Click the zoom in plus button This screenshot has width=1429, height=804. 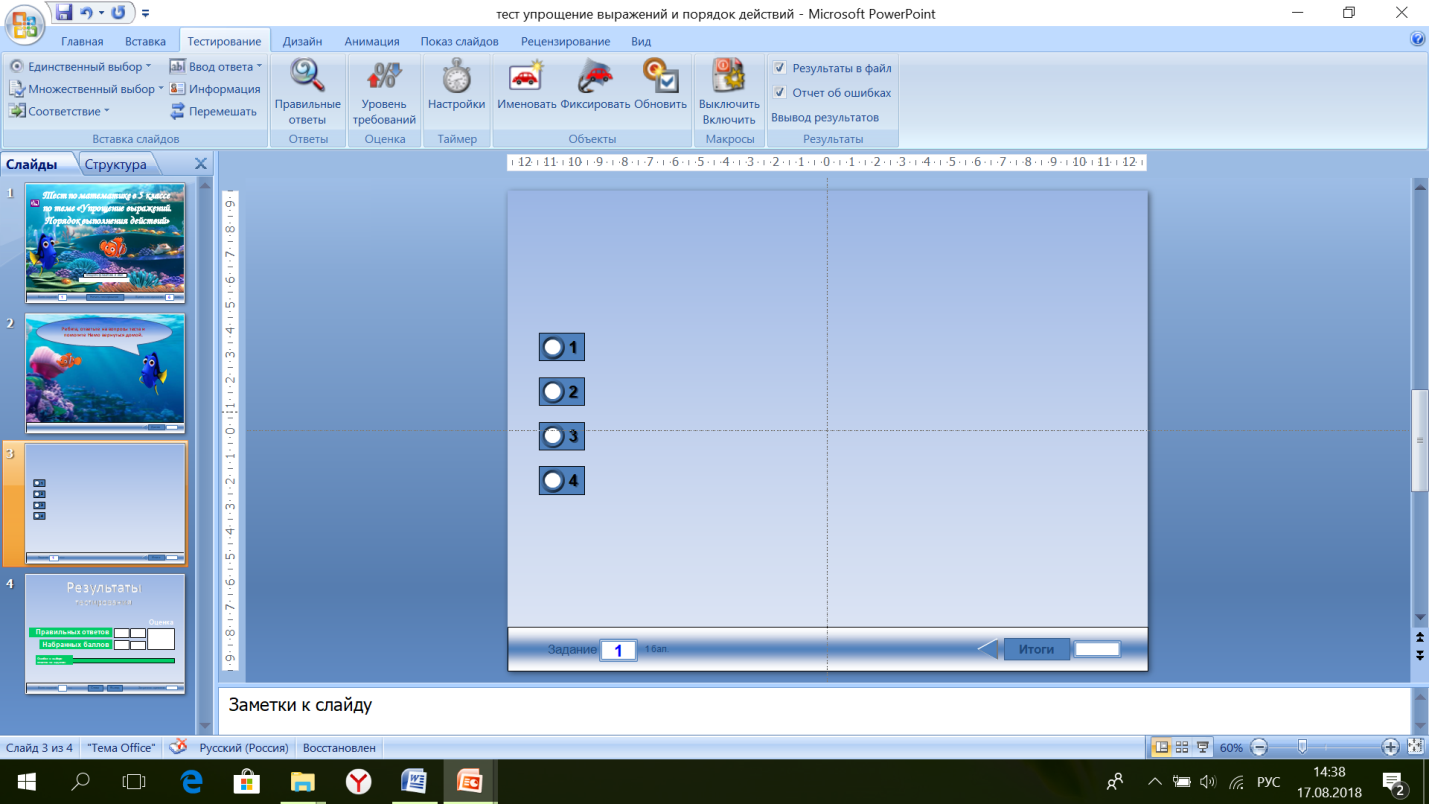point(1390,747)
